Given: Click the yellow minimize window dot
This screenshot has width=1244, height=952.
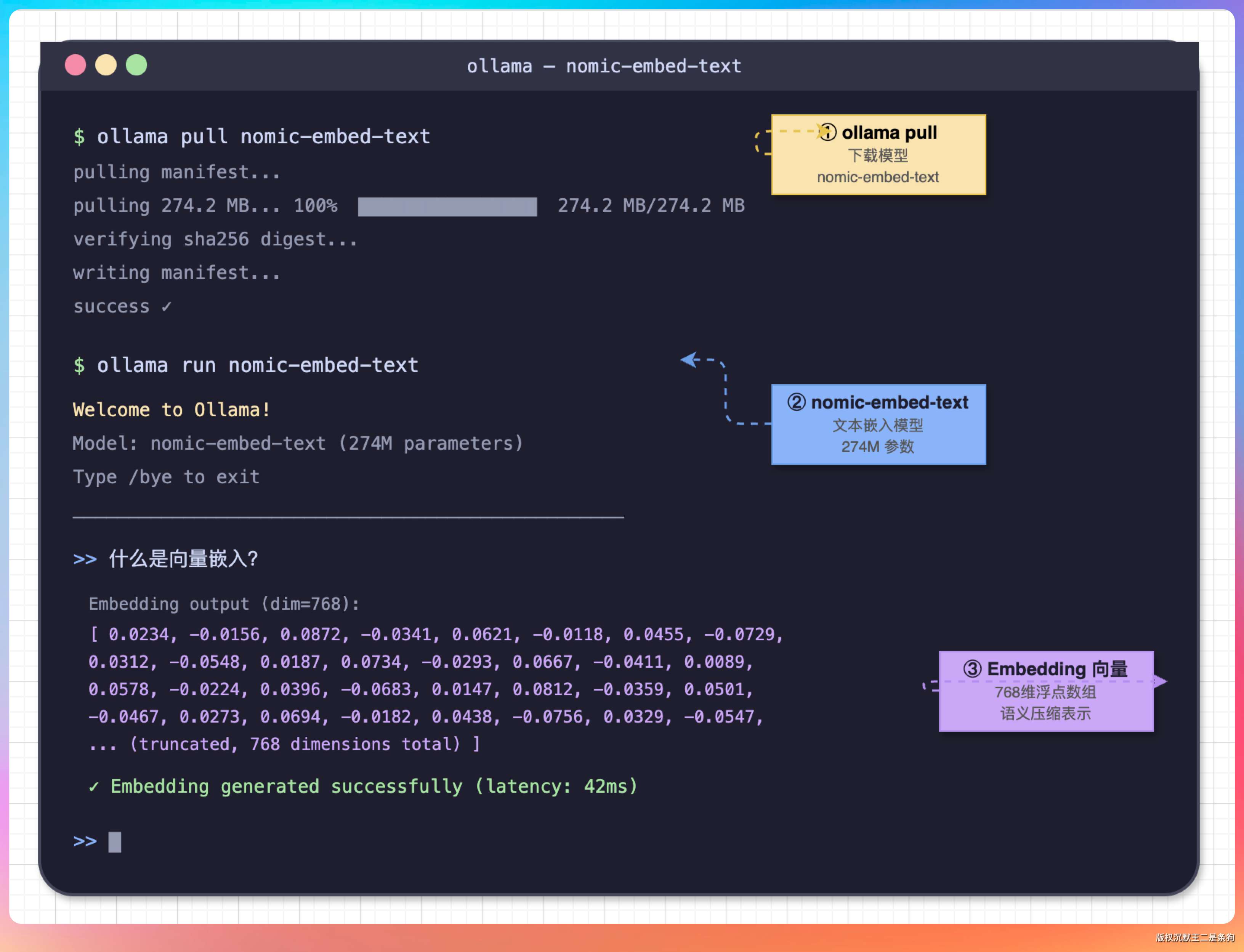Looking at the screenshot, I should (x=106, y=65).
